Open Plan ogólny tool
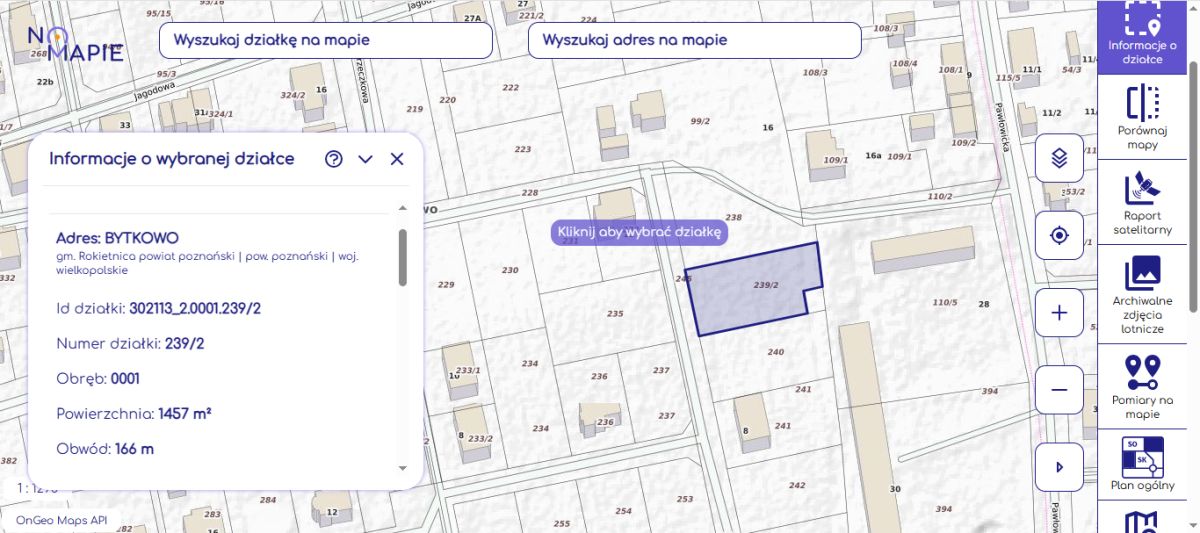This screenshot has height=533, width=1200. pyautogui.click(x=1141, y=465)
